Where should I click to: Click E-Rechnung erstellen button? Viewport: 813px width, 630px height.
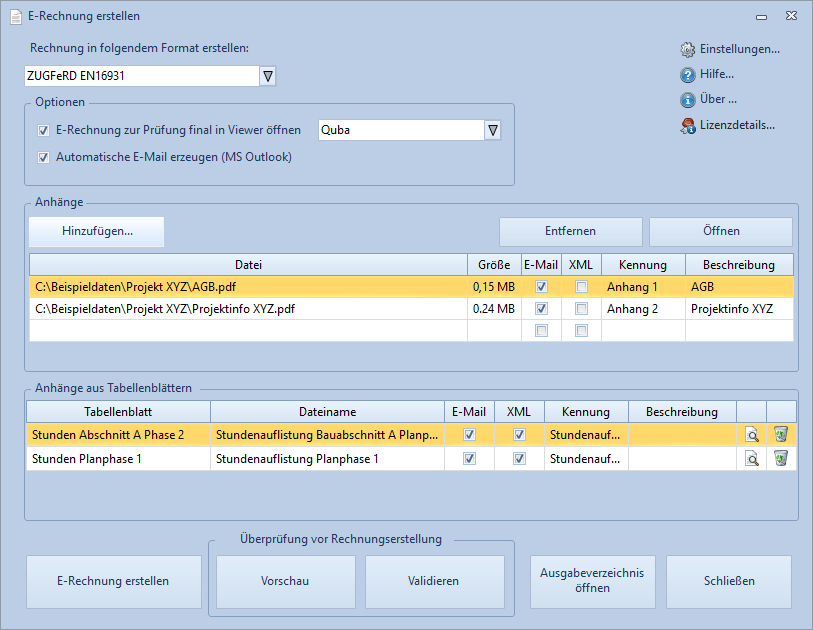click(114, 581)
